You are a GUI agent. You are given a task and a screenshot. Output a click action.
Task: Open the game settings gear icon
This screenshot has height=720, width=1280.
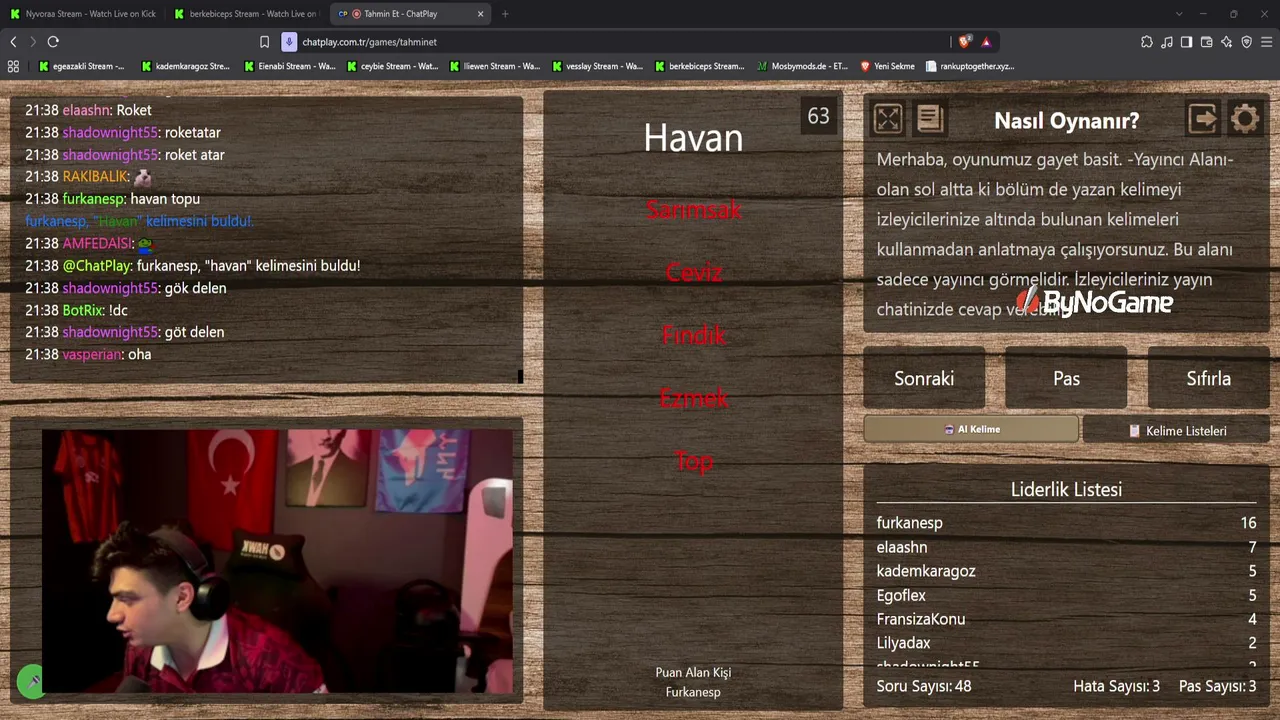click(x=1245, y=119)
